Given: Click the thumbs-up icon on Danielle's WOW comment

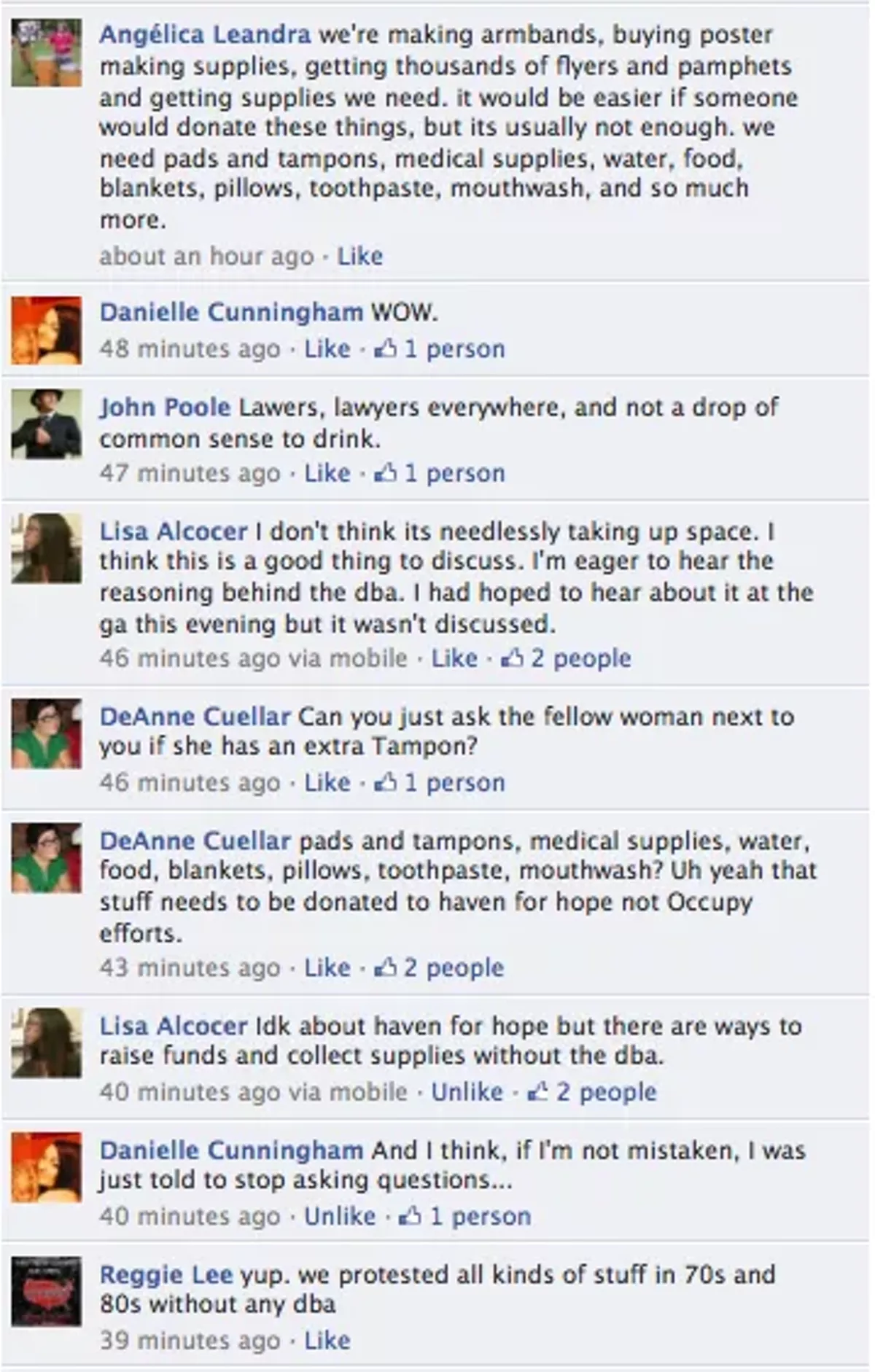Looking at the screenshot, I should click(385, 348).
